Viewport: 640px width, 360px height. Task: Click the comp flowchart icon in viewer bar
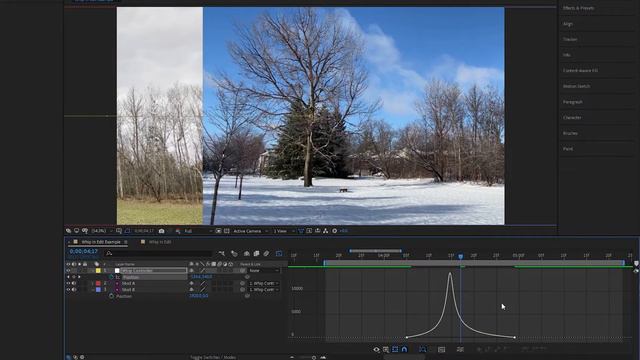325,231
